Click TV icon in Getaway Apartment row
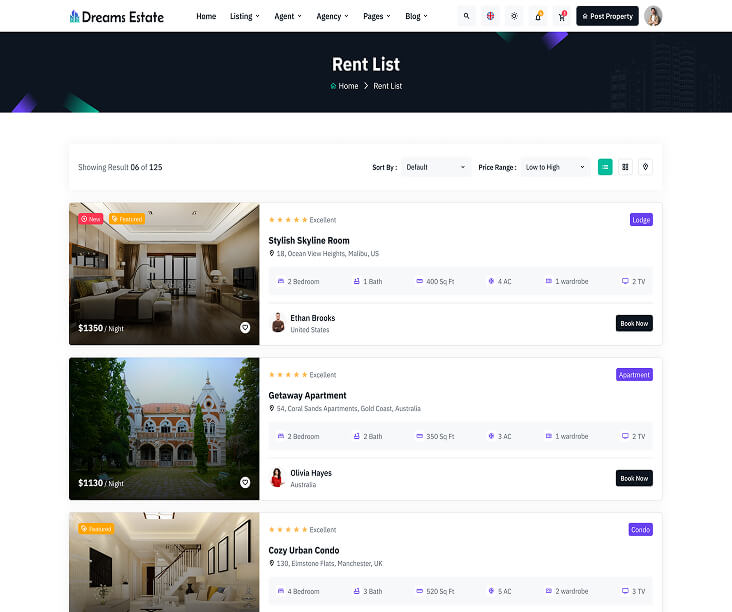This screenshot has height=612, width=732. coord(625,436)
